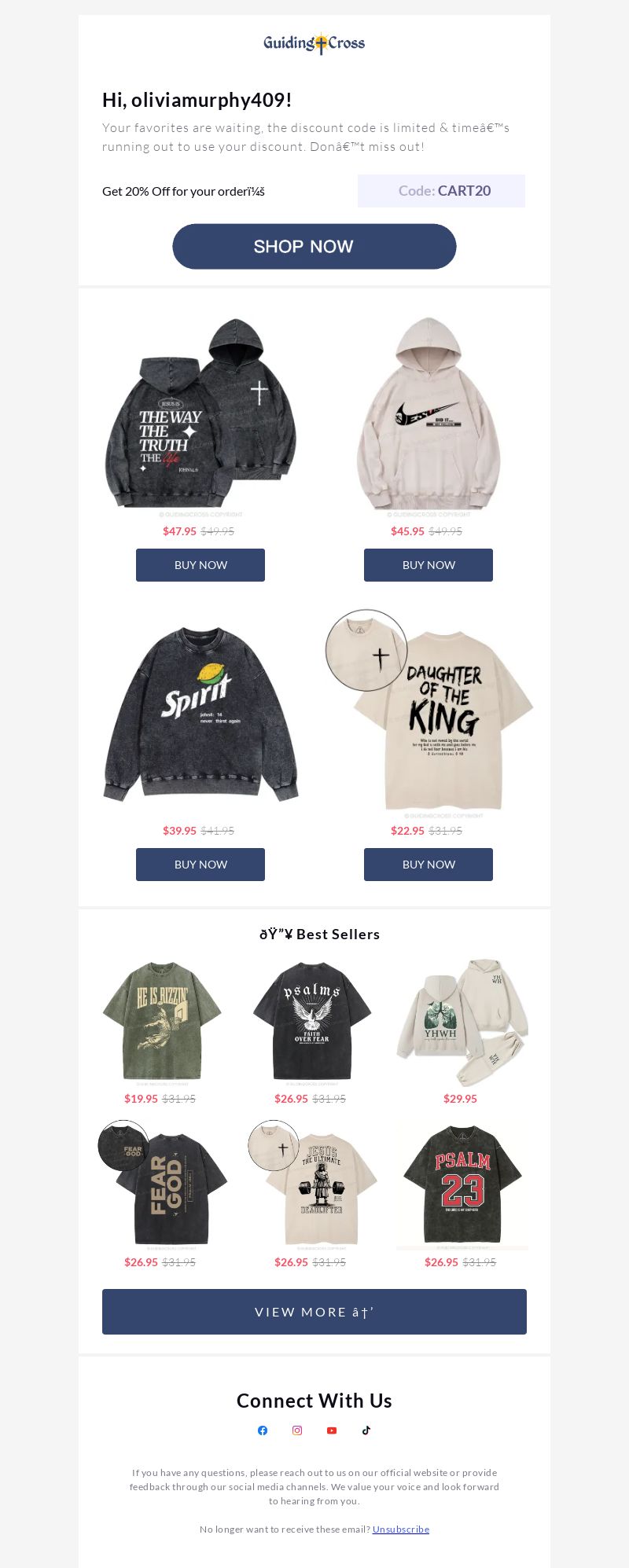The height and width of the screenshot is (1568, 629).
Task: Buy the $39.95 Spirit sweatshirt
Action: tap(200, 865)
